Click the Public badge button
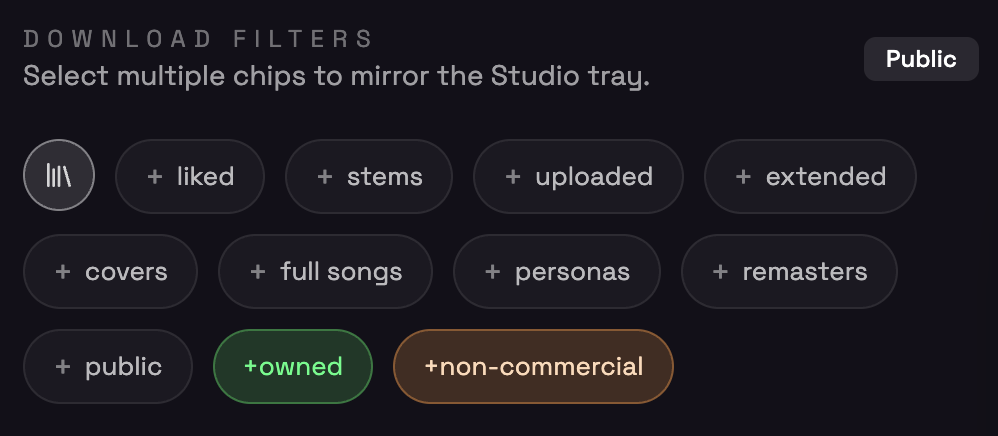Image resolution: width=998 pixels, height=436 pixels. coord(921,59)
